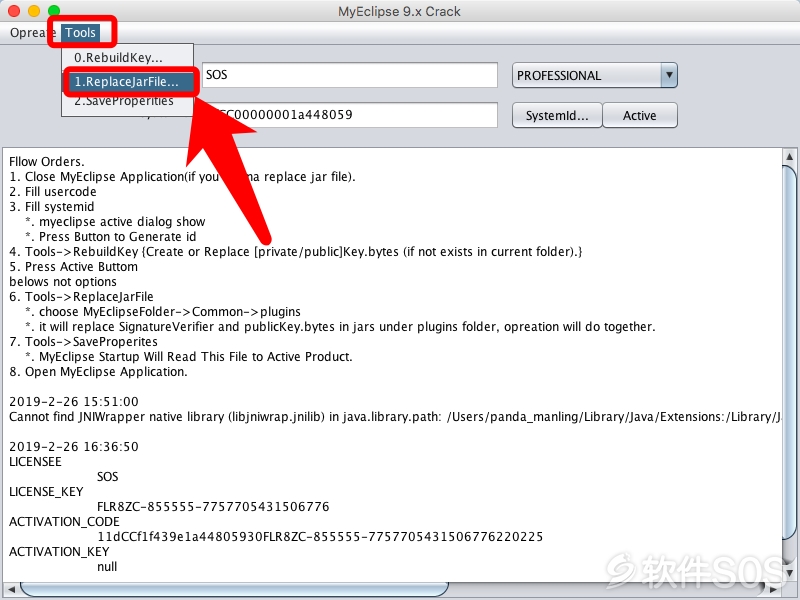Screen dimensions: 800x600
Task: Click the systemid input field
Action: pyautogui.click(x=349, y=115)
